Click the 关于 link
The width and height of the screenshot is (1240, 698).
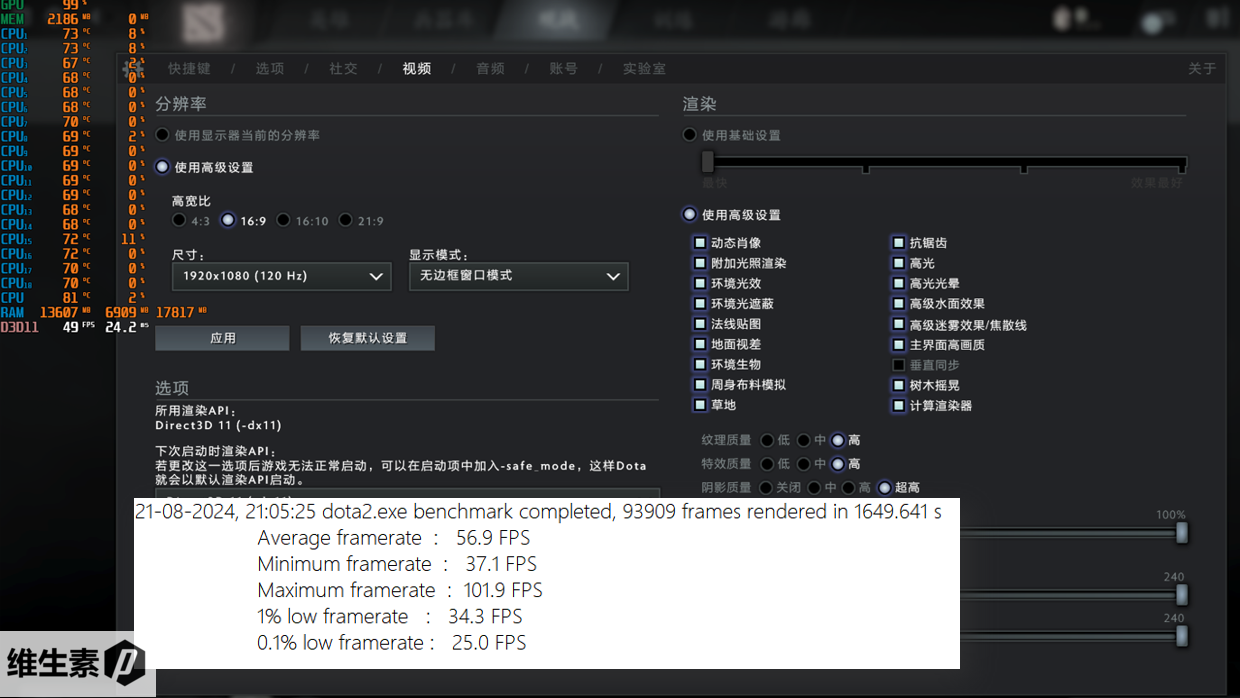[x=1201, y=69]
